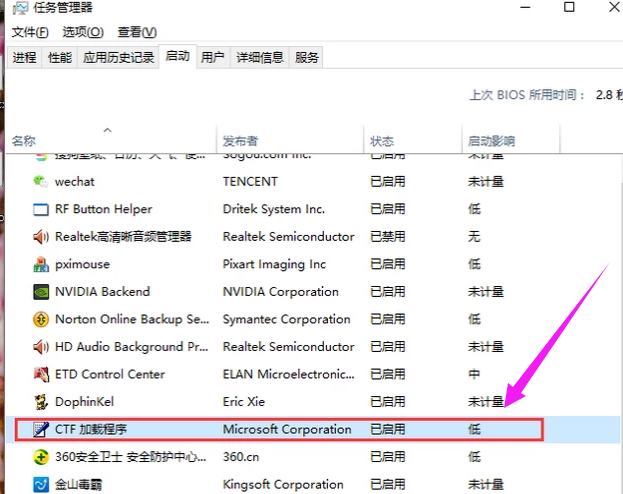
Task: Click the 360安全卫士 icon
Action: 40,457
